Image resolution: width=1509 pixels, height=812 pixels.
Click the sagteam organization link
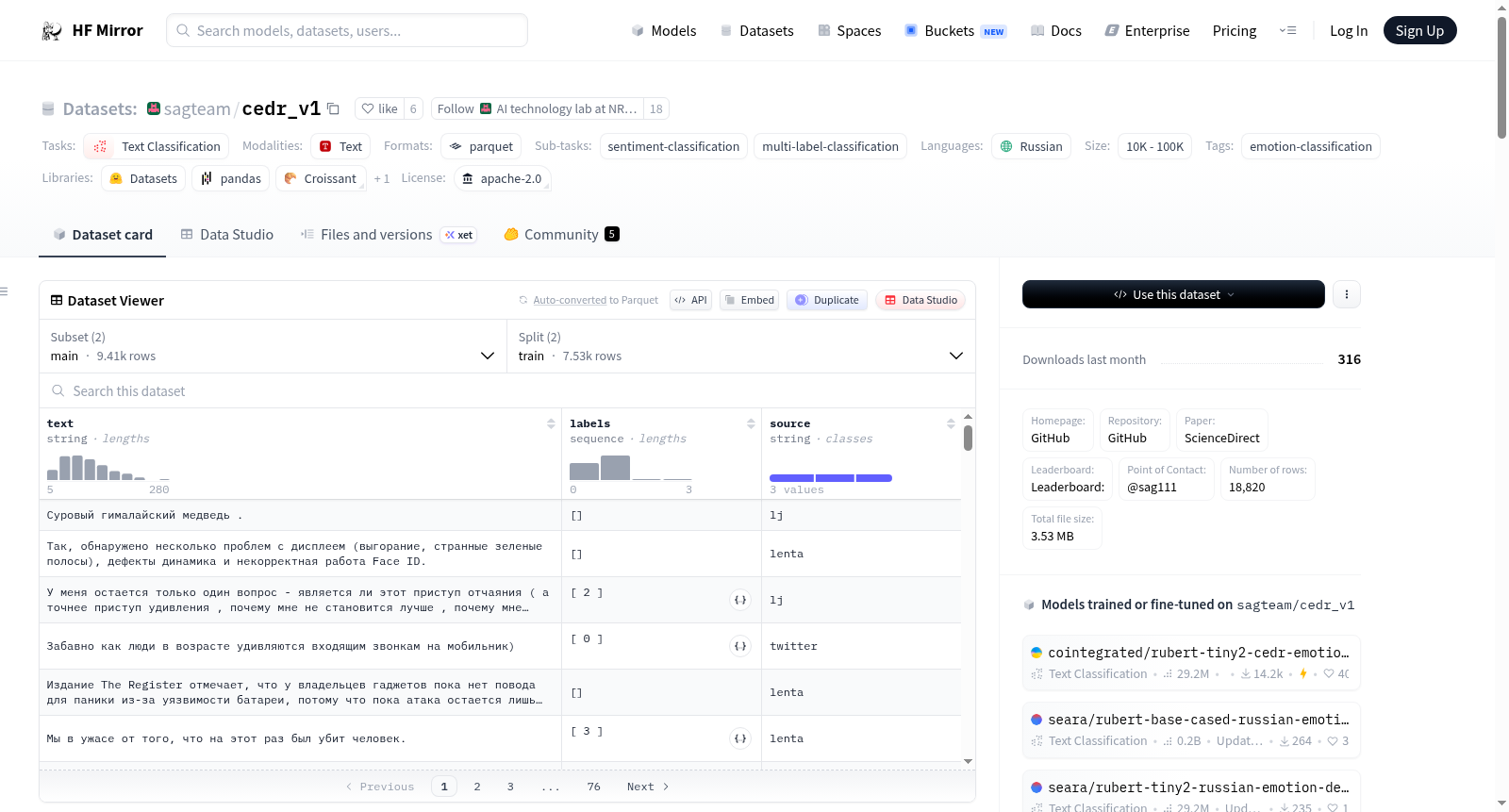[197, 108]
